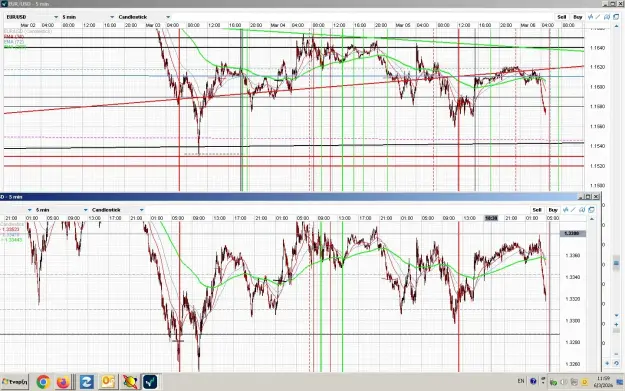
Task: Click the scroll-up arrow on the lower chart price axis
Action: (592, 219)
